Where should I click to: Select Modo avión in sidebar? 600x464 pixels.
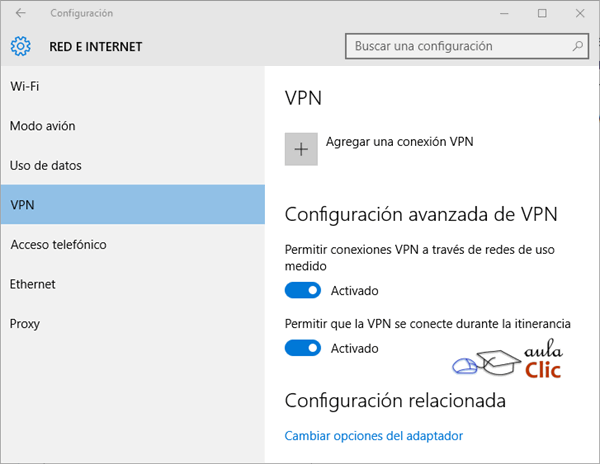43,126
